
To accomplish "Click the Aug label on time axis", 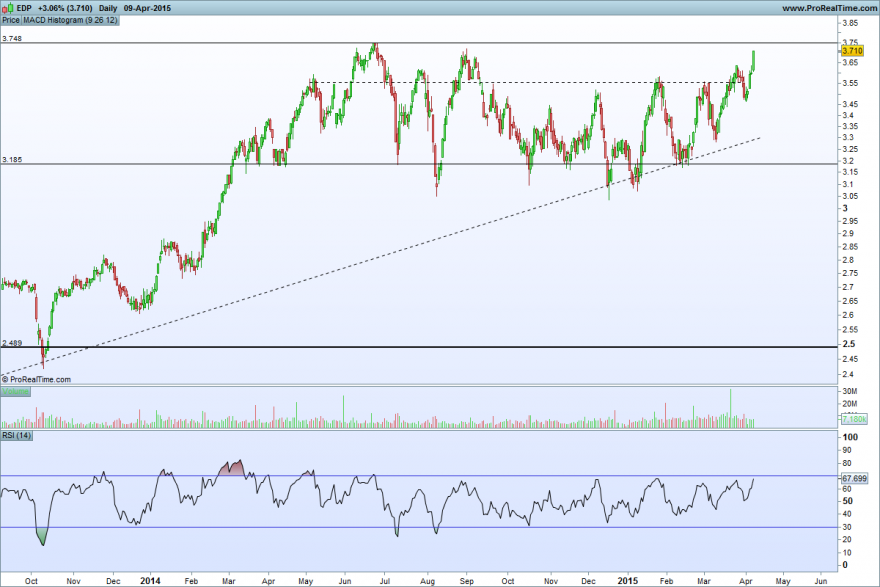I will coord(428,581).
